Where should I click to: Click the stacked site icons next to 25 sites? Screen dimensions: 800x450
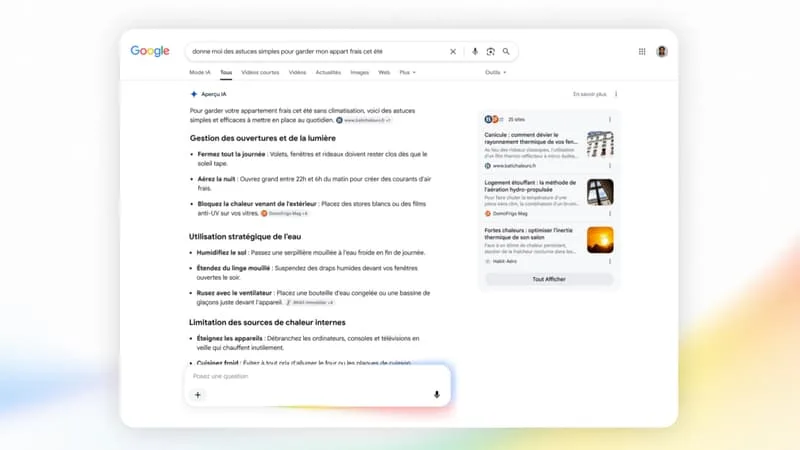pyautogui.click(x=493, y=119)
